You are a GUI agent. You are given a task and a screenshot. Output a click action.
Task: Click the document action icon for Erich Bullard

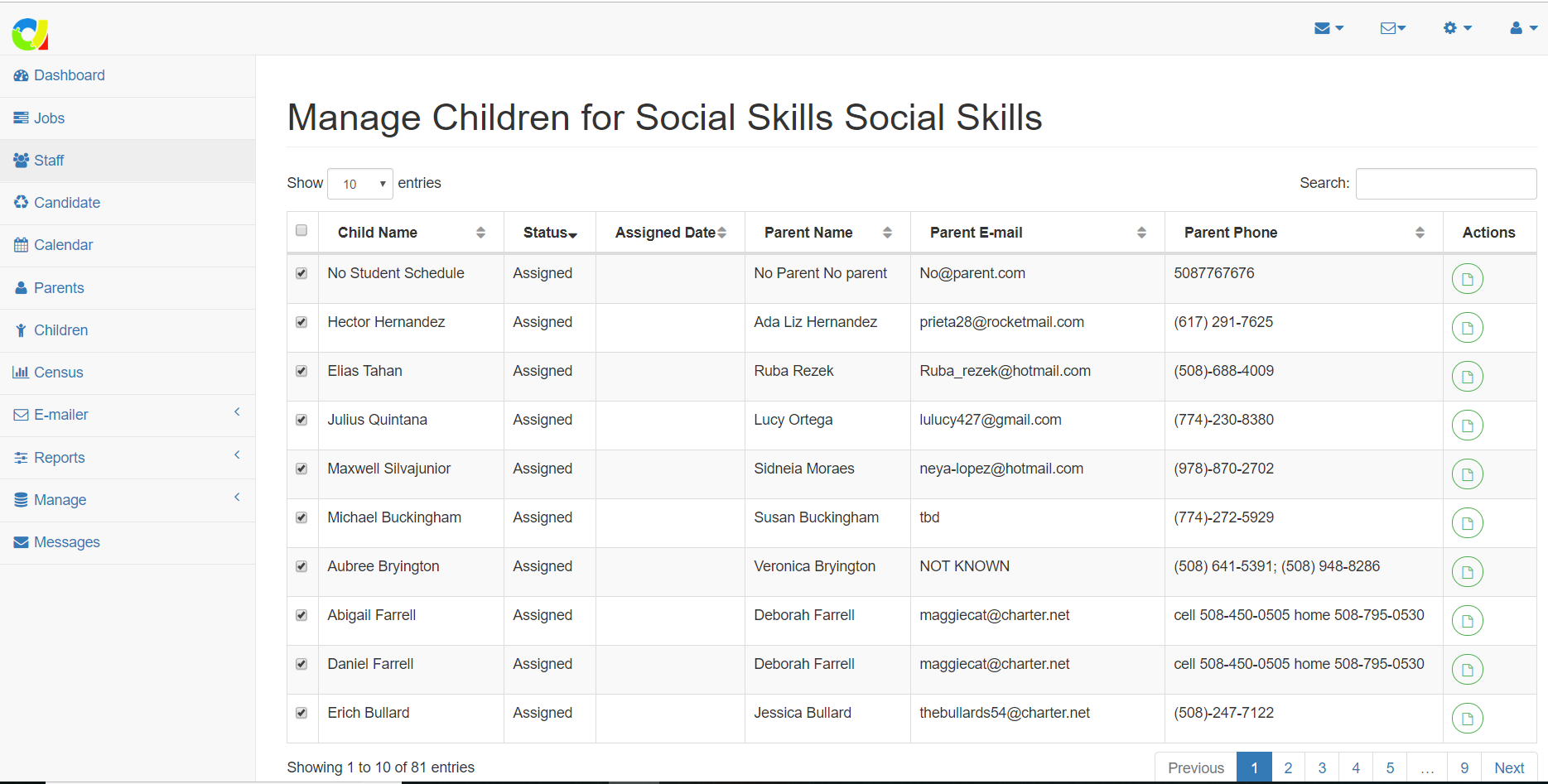(1467, 719)
